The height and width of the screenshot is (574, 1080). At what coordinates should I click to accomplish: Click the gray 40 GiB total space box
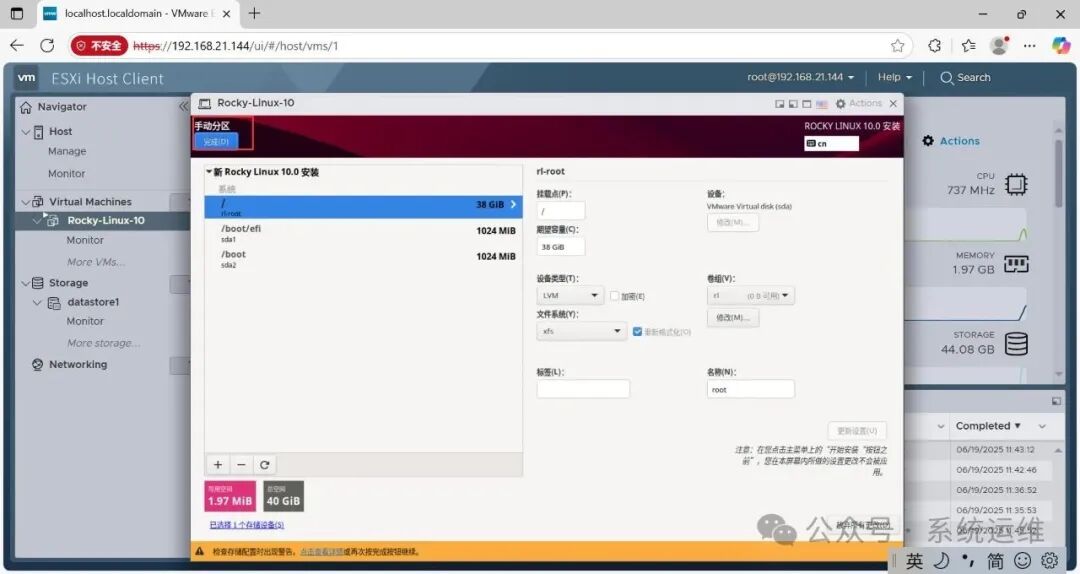pyautogui.click(x=283, y=496)
